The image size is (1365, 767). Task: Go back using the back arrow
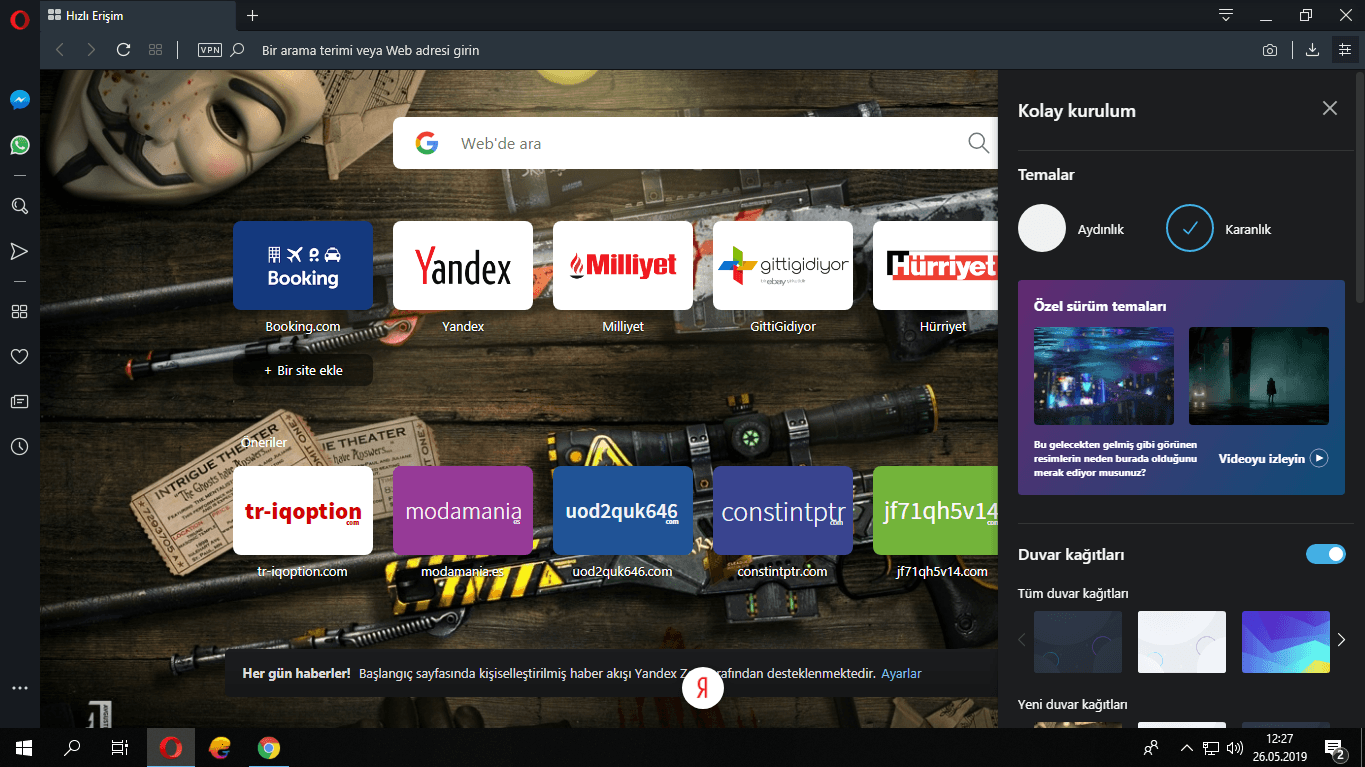59,49
